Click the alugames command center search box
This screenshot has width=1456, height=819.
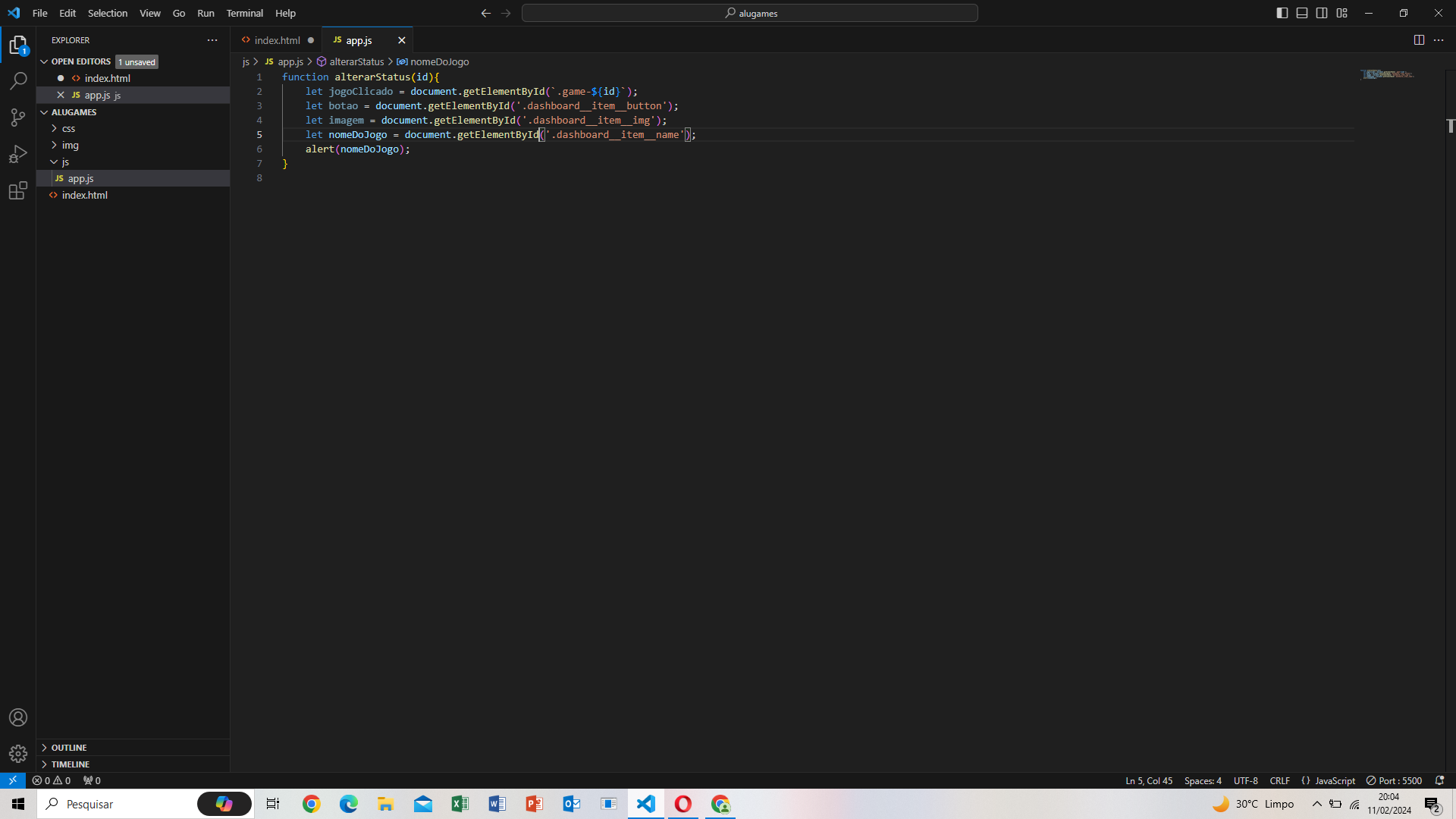click(x=750, y=13)
